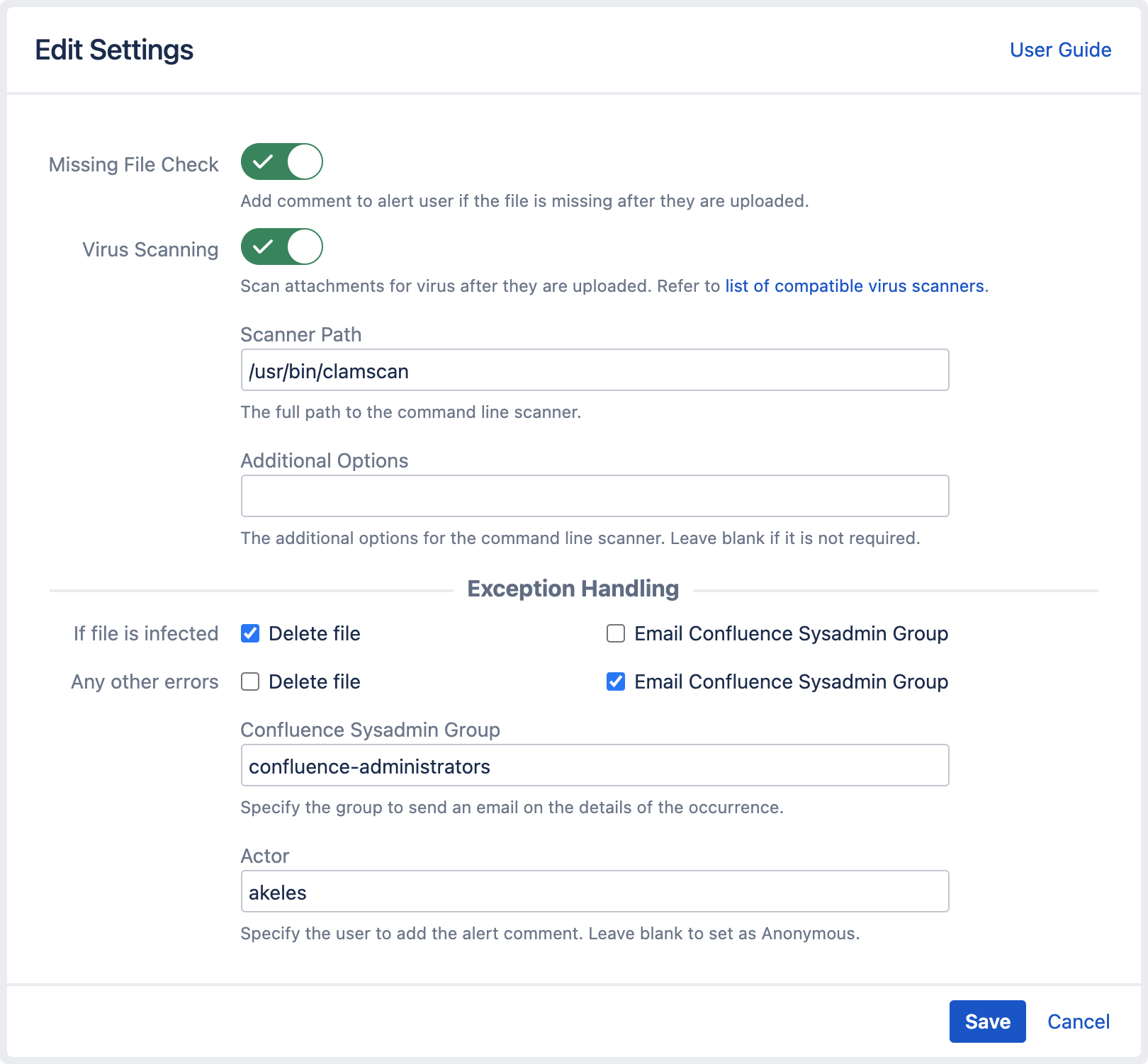Click the Actor field containing akeles
This screenshot has height=1064, width=1148.
595,891
